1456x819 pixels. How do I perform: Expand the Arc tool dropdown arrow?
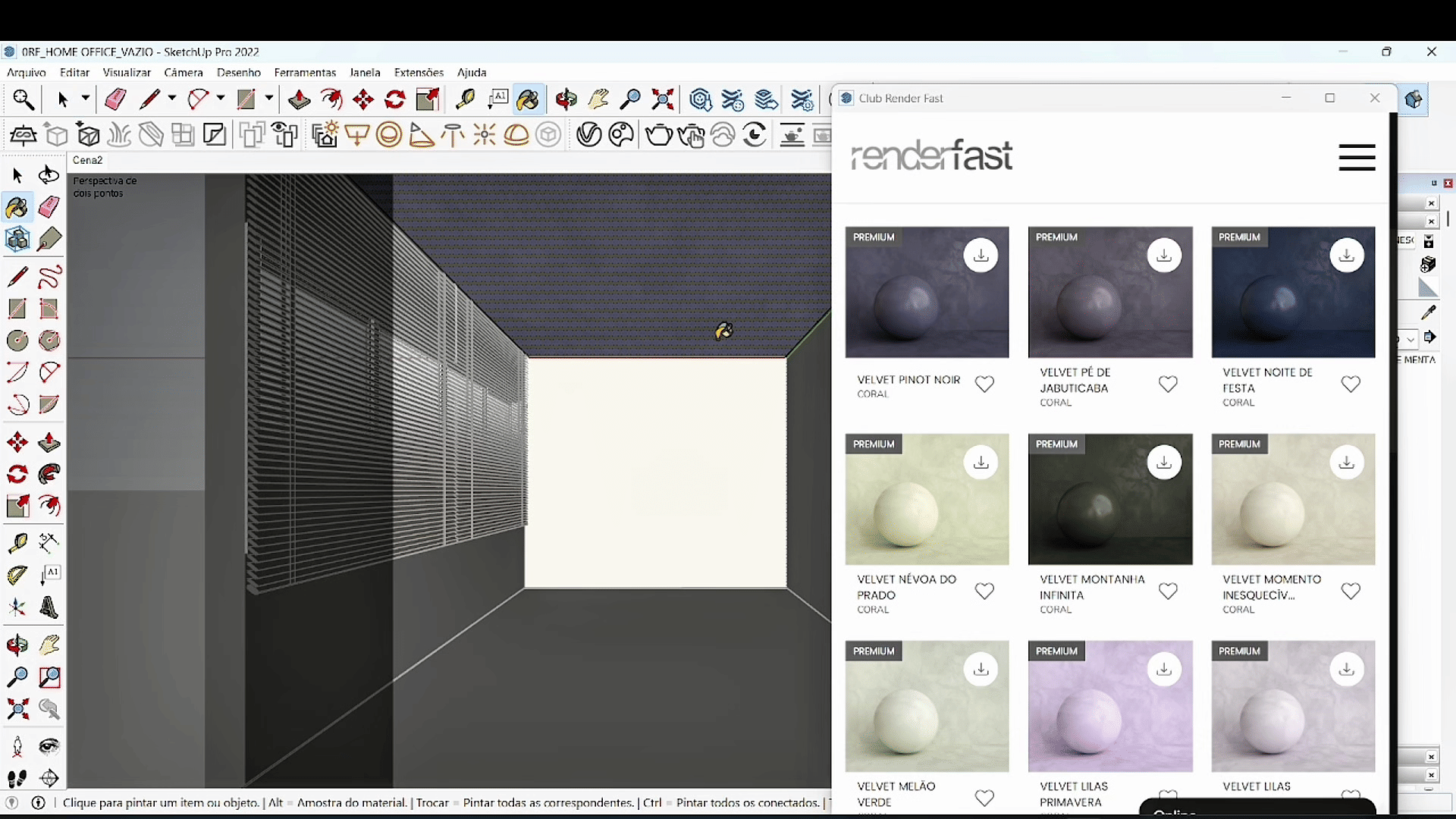221,99
